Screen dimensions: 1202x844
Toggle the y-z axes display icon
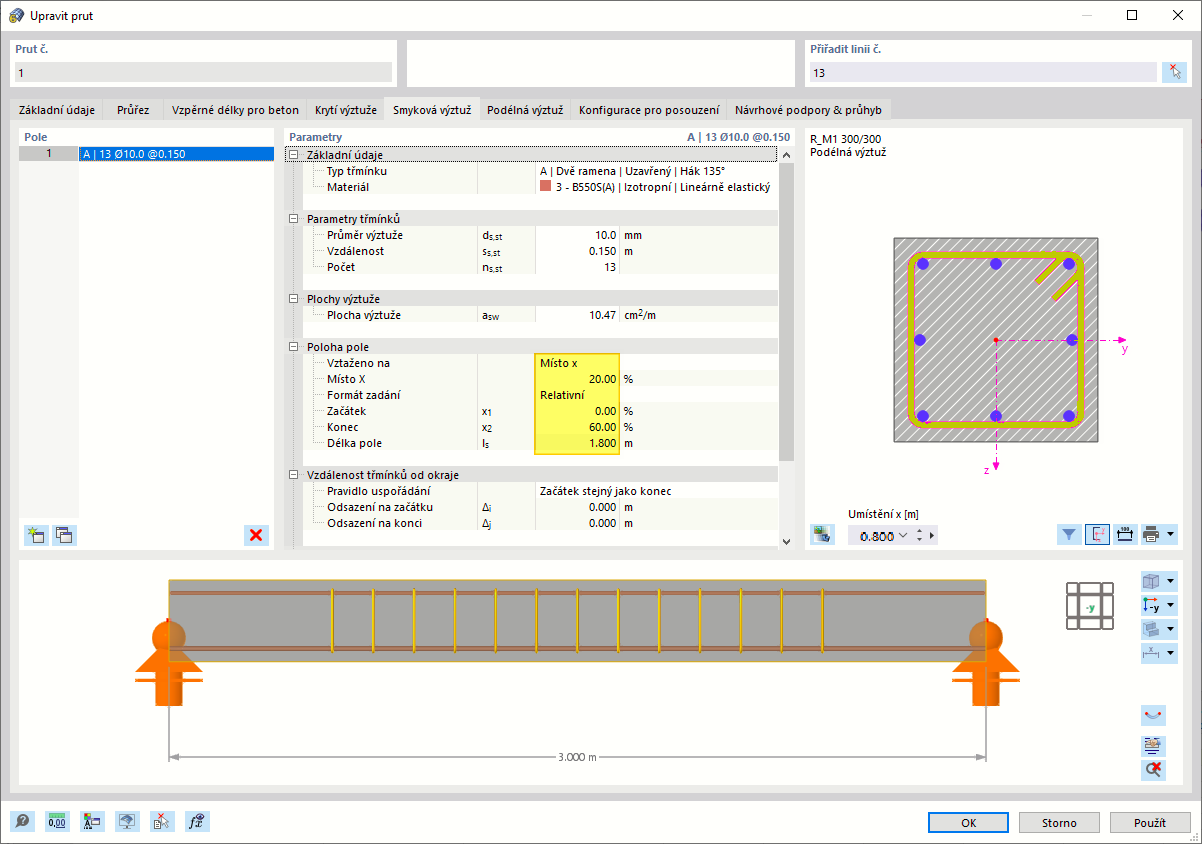(x=1097, y=534)
